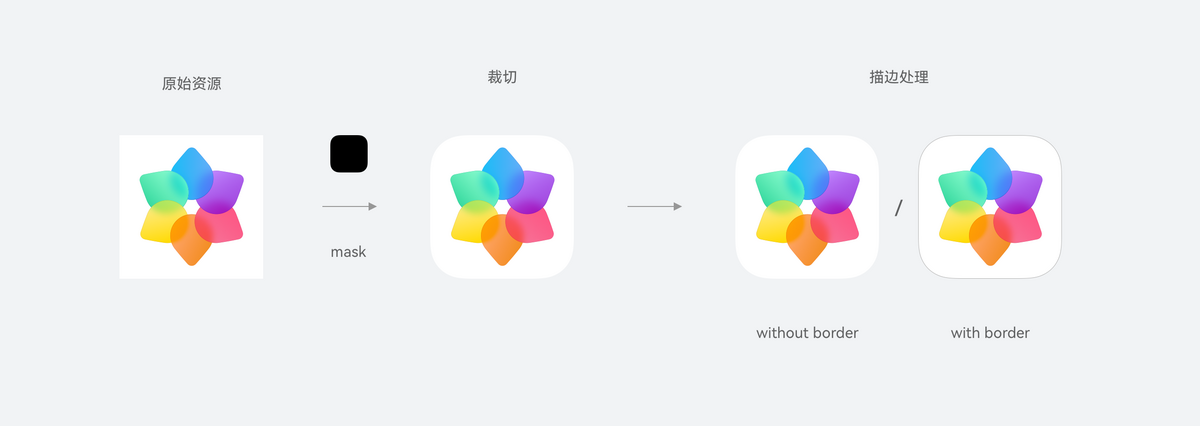This screenshot has width=1200, height=426.
Task: Click the with border caption
Action: pyautogui.click(x=990, y=333)
